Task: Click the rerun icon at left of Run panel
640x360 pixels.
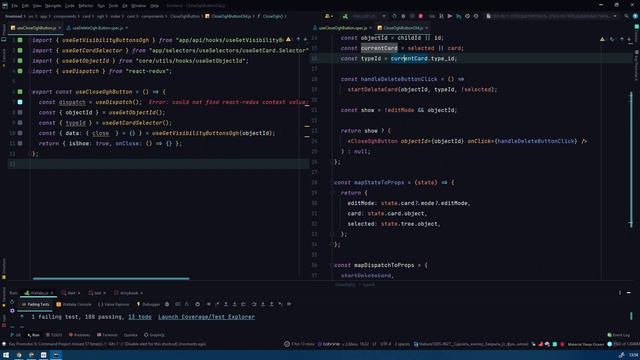Action: (x=12, y=302)
